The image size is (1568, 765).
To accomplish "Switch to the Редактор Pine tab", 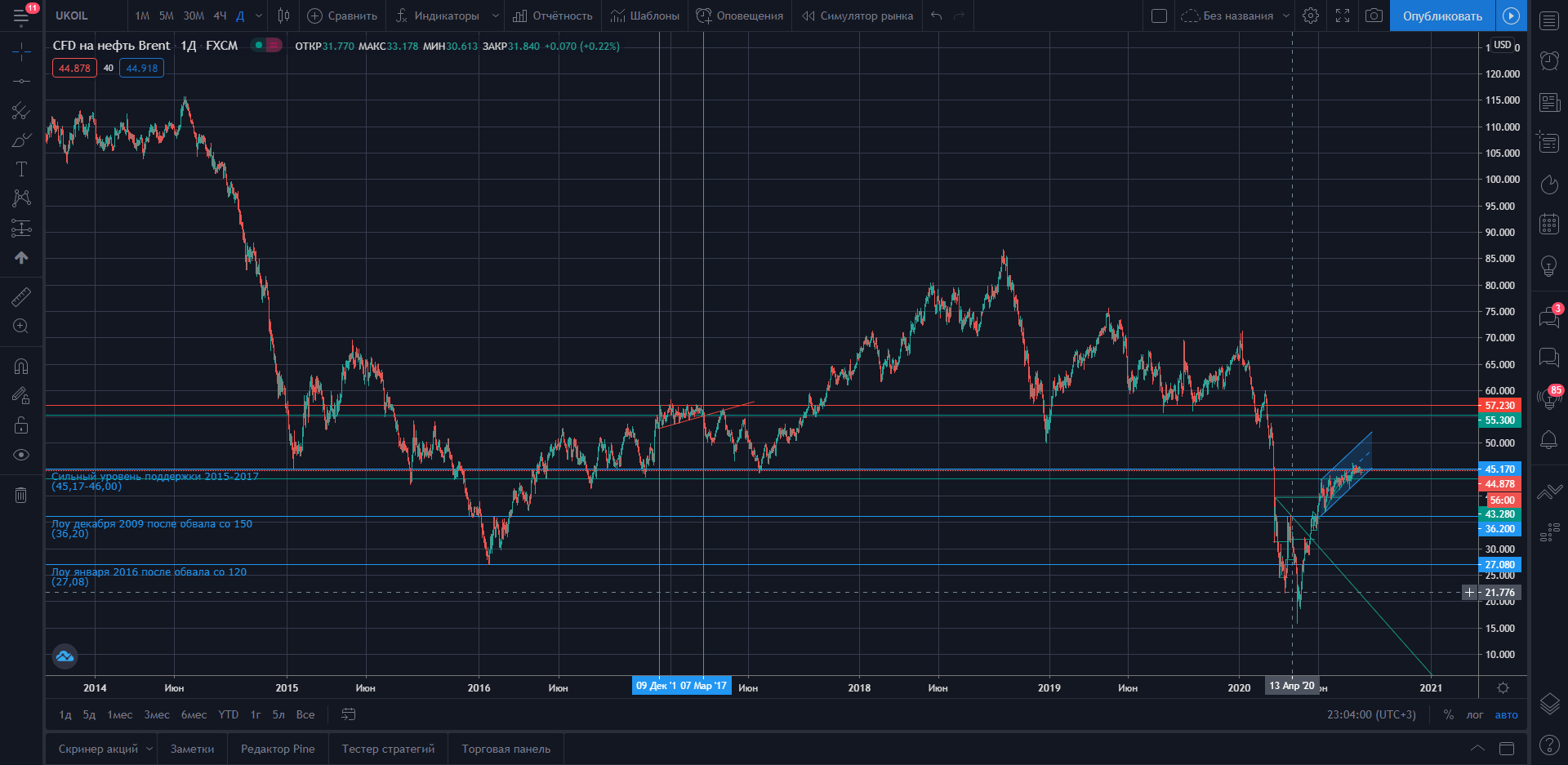I will tap(278, 749).
